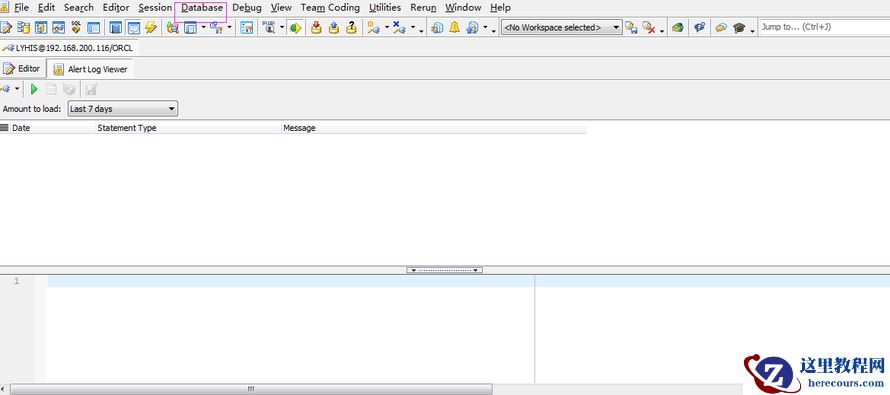Open the Amount to load dropdown
890x395 pixels.
[123, 108]
